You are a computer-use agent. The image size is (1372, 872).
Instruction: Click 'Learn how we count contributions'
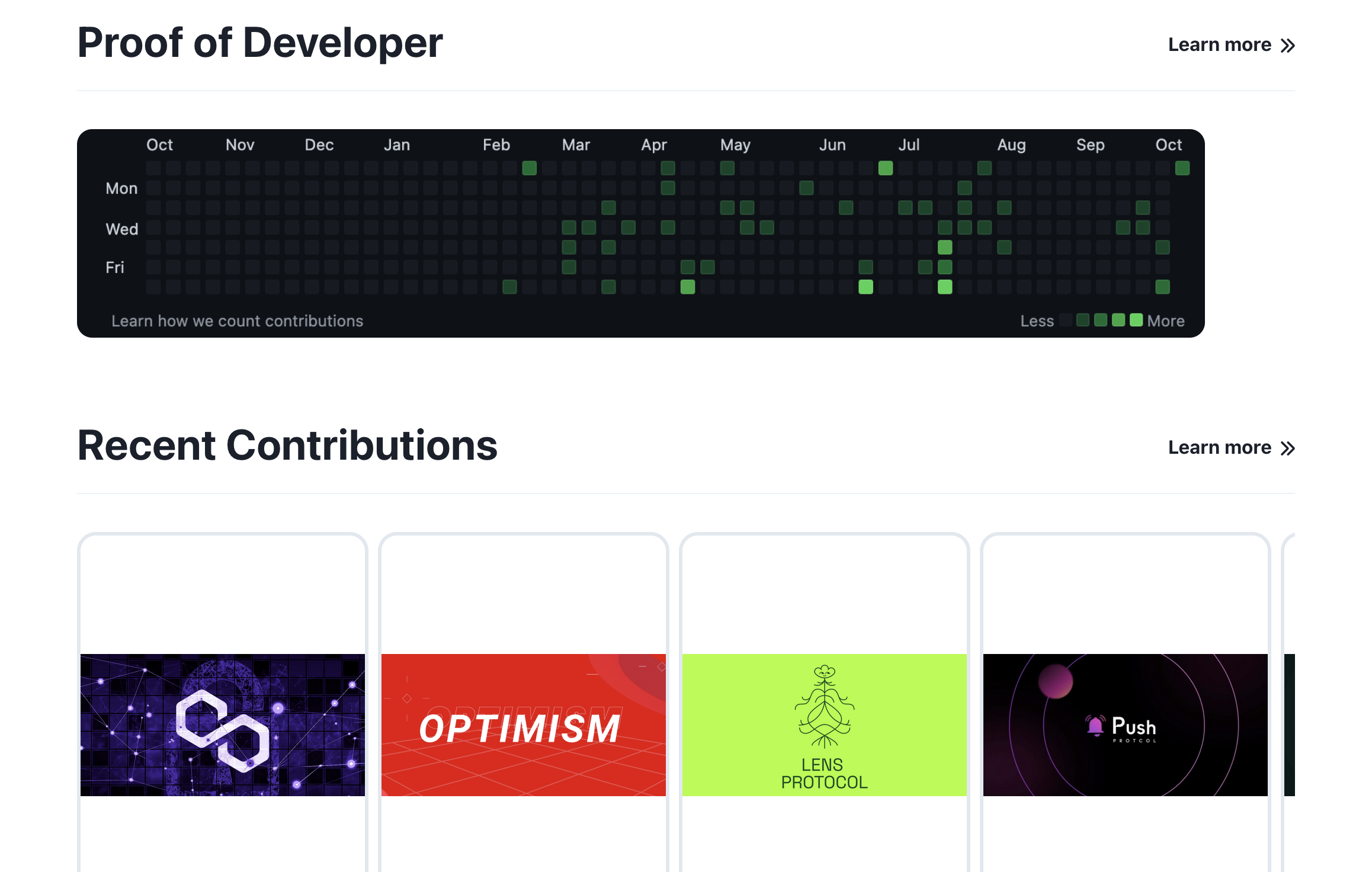click(238, 320)
